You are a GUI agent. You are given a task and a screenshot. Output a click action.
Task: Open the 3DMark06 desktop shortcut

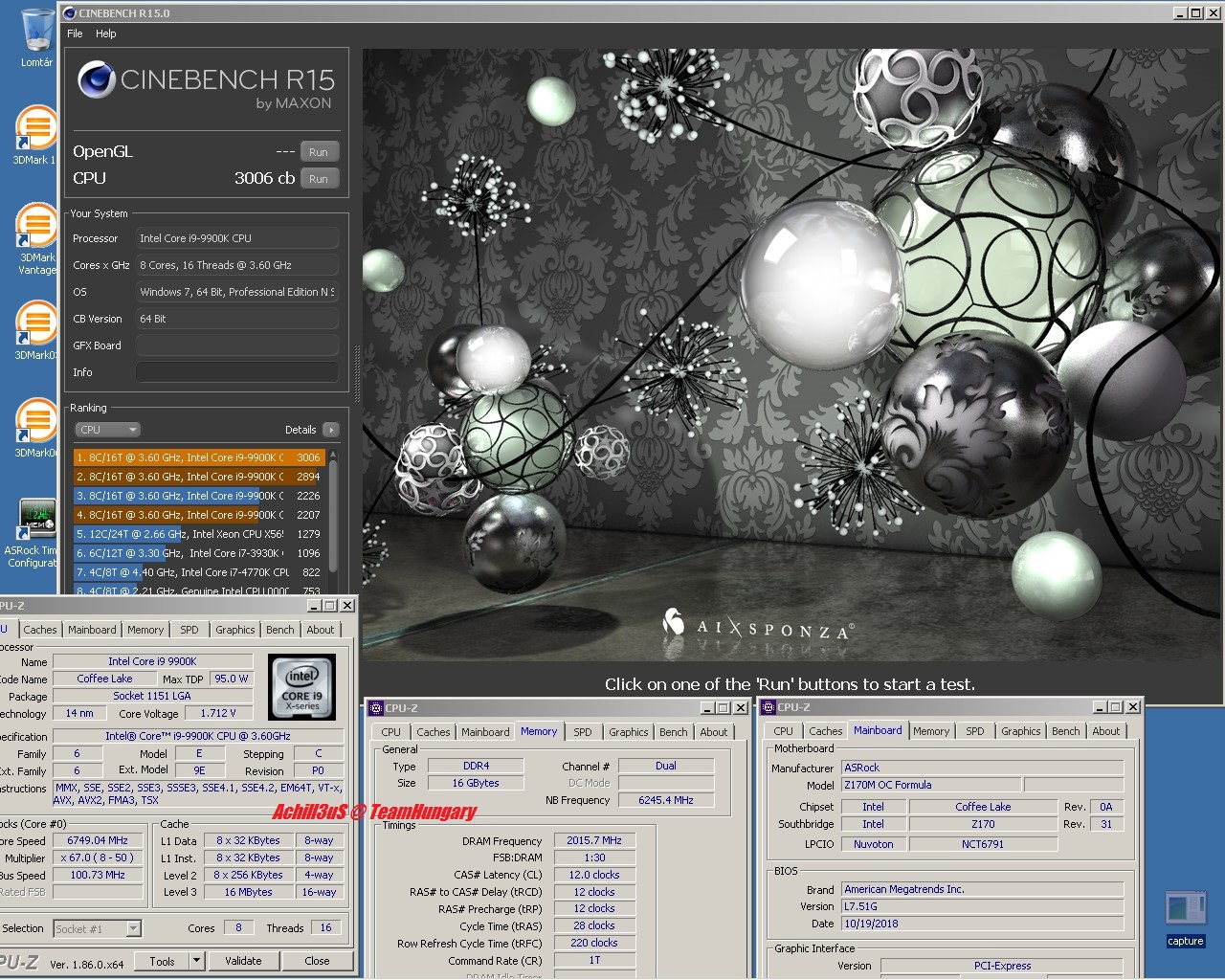(x=36, y=429)
